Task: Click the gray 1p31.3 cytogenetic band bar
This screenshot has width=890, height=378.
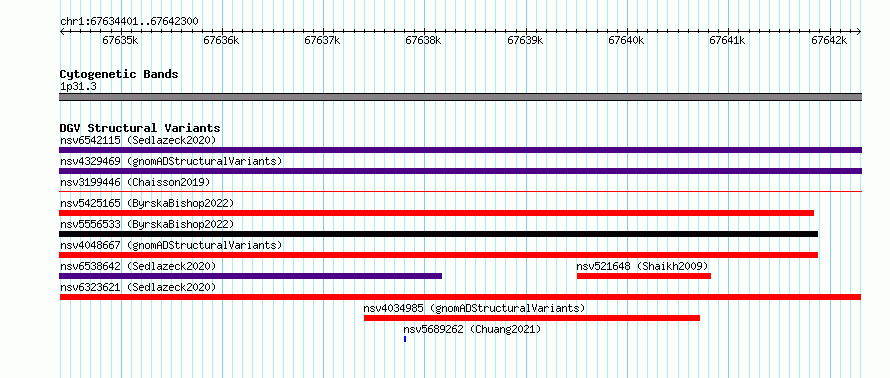Action: (x=460, y=97)
